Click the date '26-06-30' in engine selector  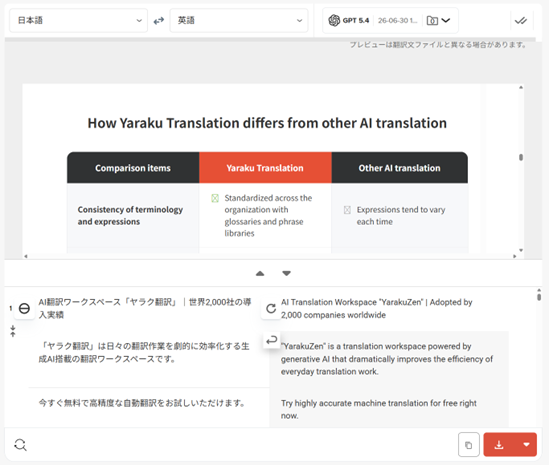398,21
